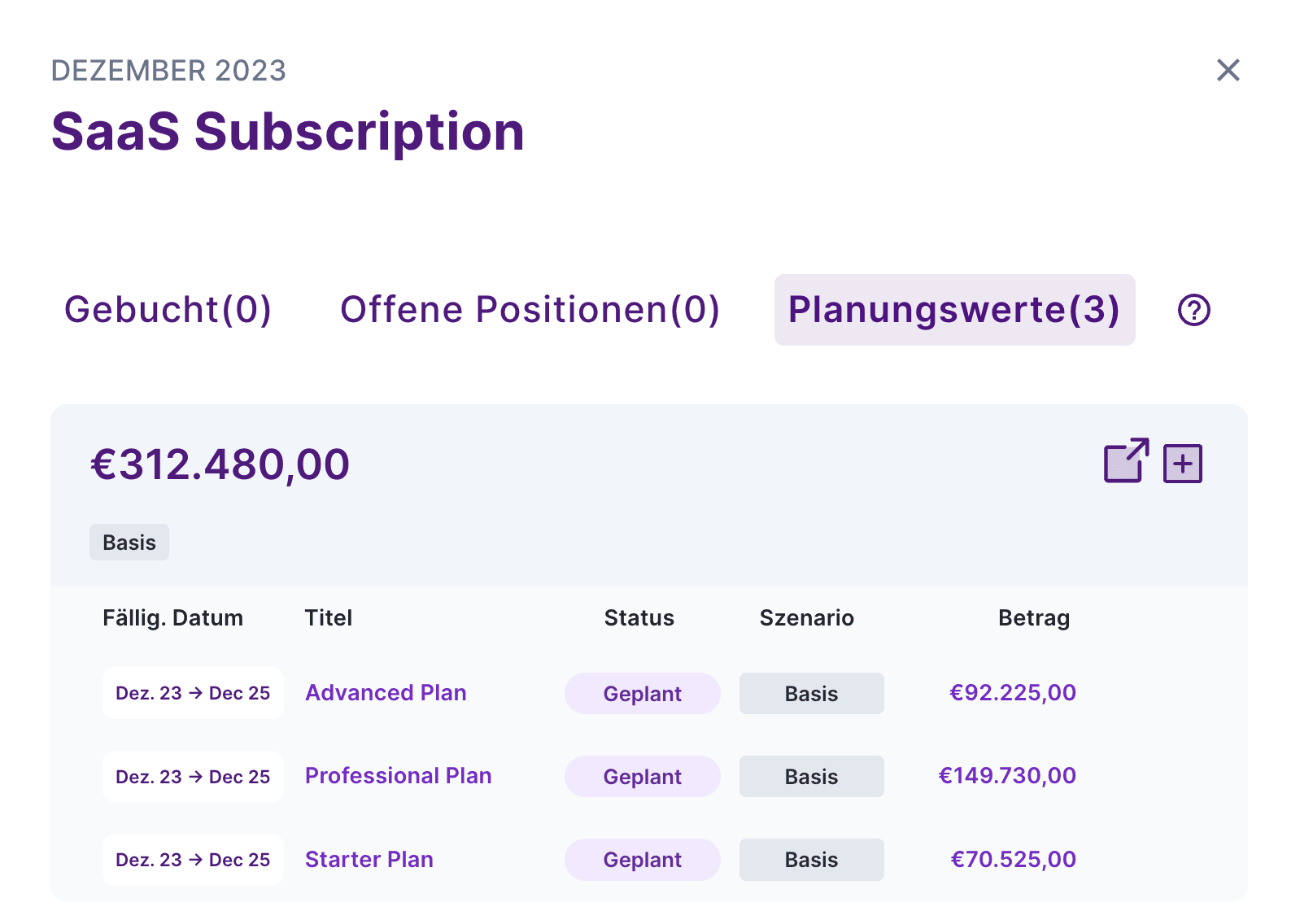Click Geplant status of Advanced Plan
1300x924 pixels.
(x=642, y=694)
